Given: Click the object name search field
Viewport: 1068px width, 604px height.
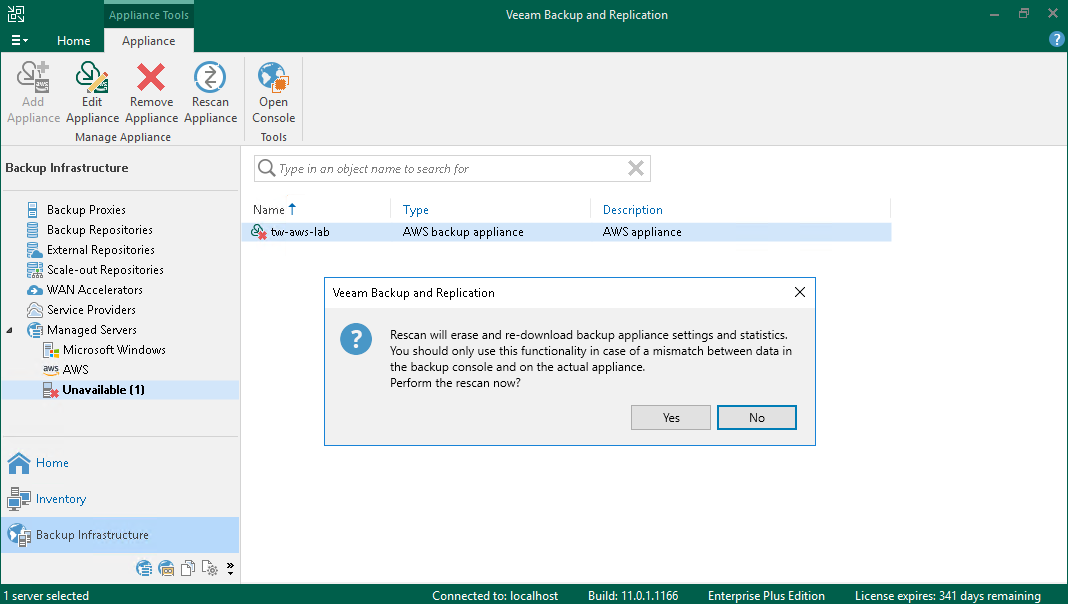Looking at the screenshot, I should (x=450, y=169).
